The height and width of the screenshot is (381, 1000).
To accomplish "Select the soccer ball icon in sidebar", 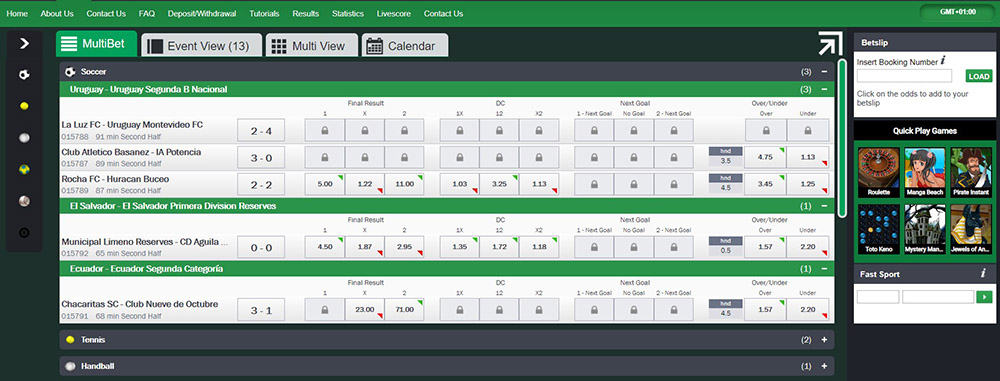I will [24, 75].
